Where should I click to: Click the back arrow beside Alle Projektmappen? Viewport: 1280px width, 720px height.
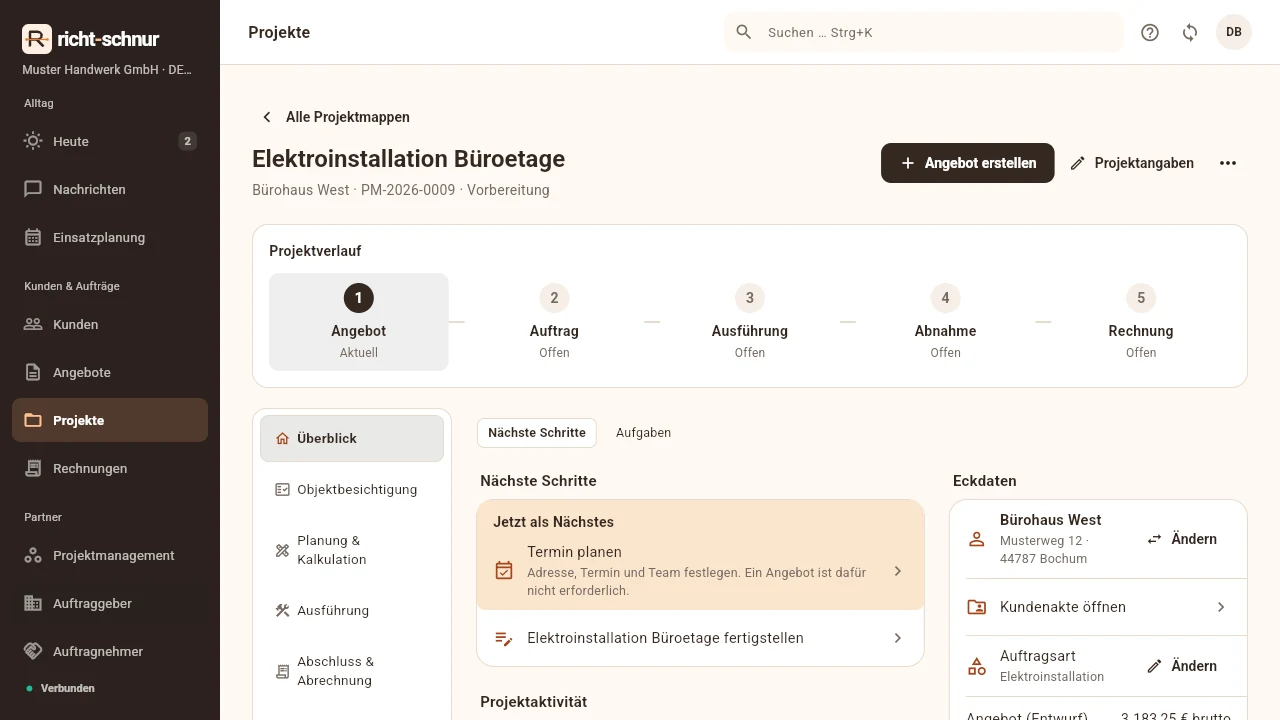point(267,117)
